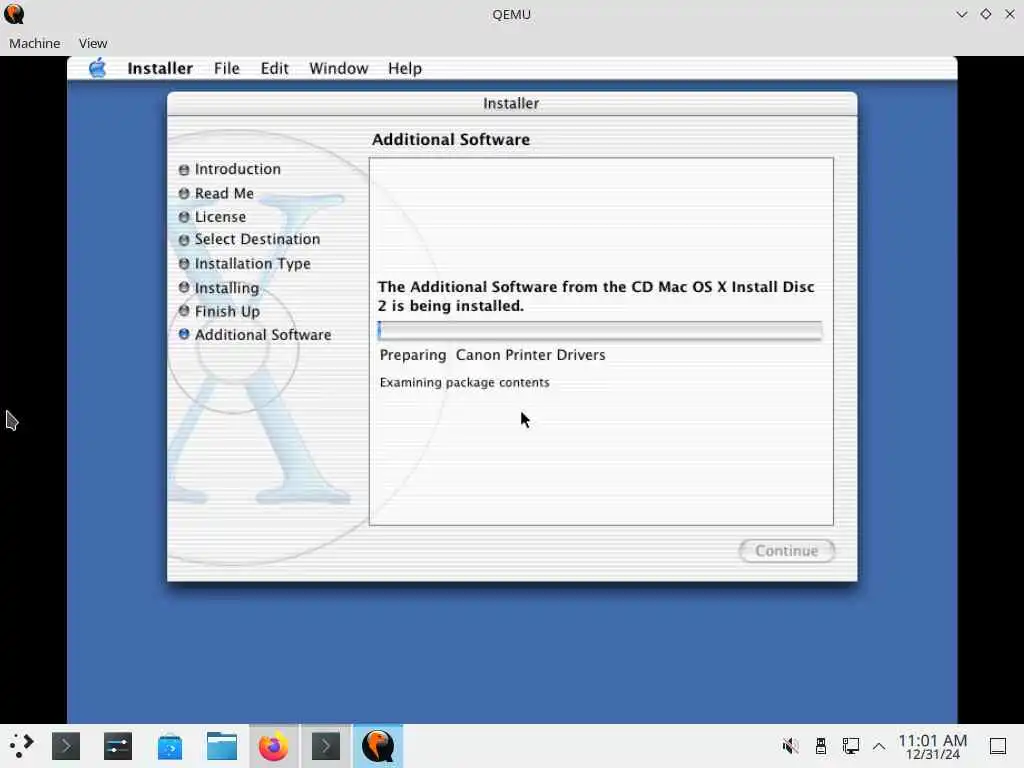Select the QEMU taskbar entry
This screenshot has width=1024, height=768.
pyautogui.click(x=378, y=746)
